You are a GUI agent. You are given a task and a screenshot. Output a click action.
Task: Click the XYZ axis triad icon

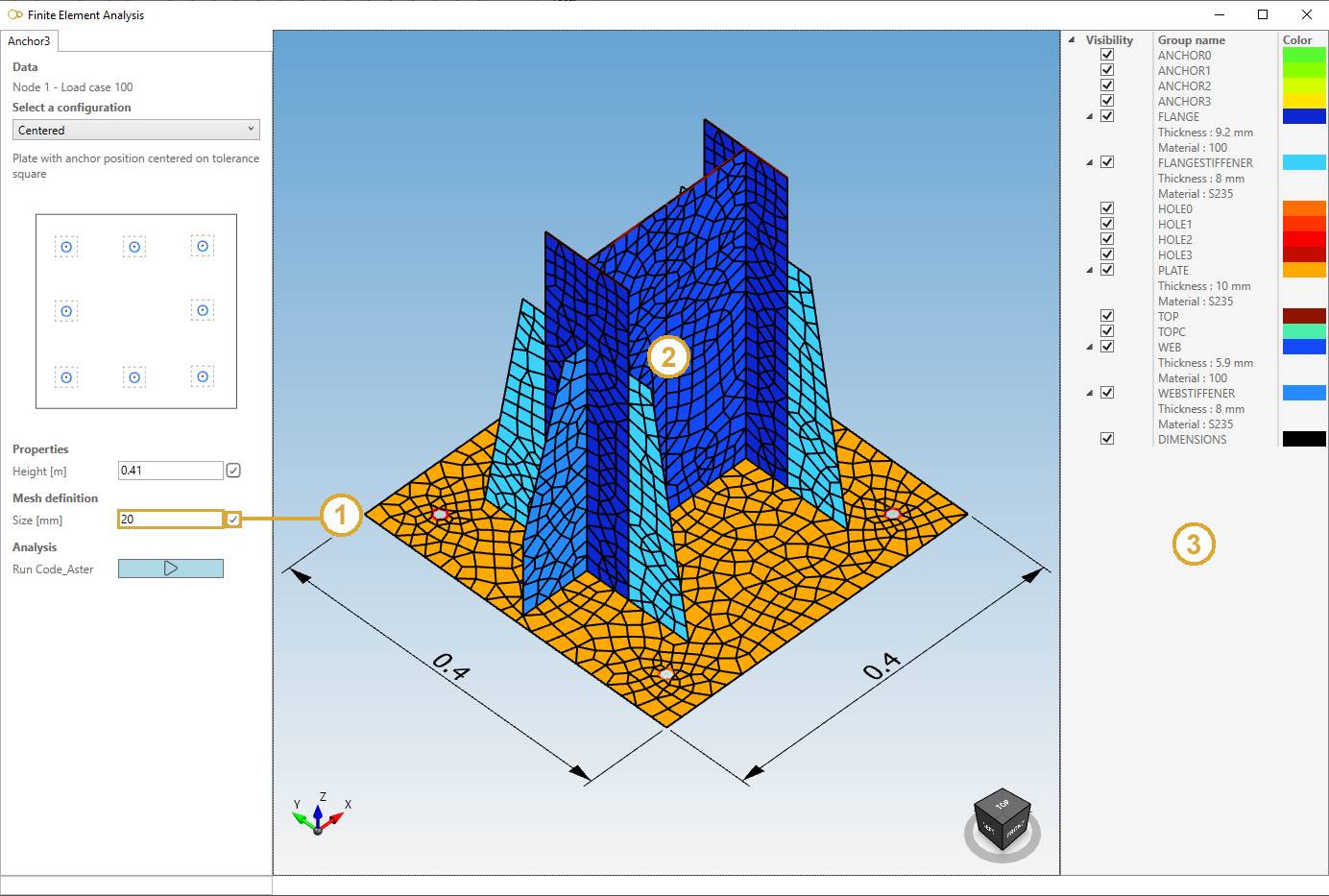(x=319, y=814)
